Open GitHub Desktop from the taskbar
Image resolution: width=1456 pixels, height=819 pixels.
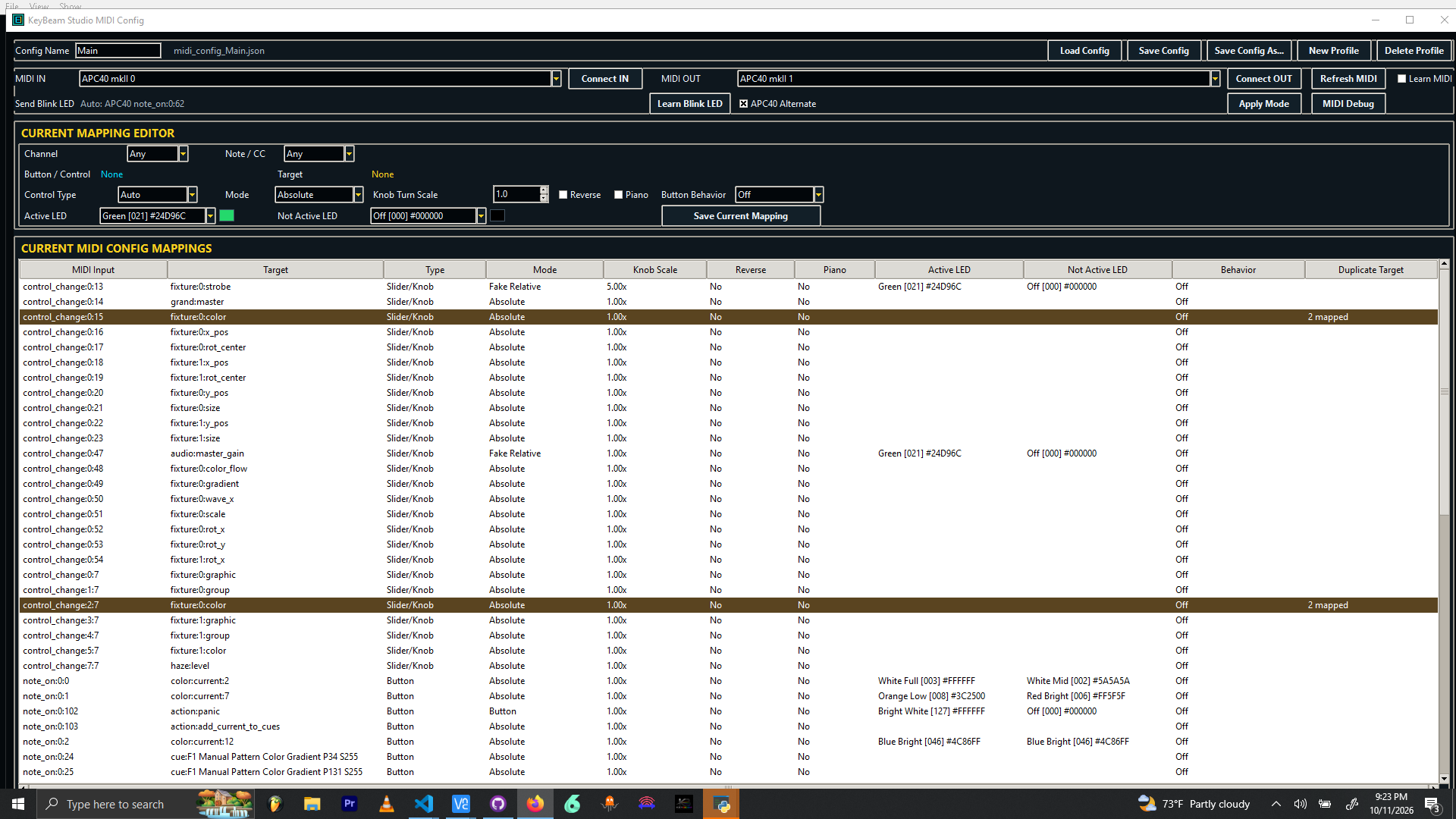click(x=498, y=804)
